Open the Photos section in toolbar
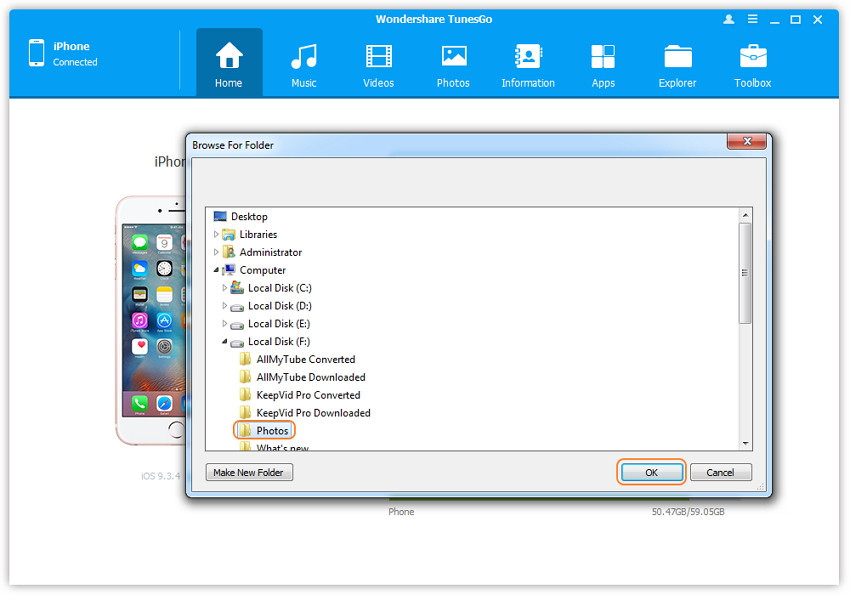 pos(453,58)
